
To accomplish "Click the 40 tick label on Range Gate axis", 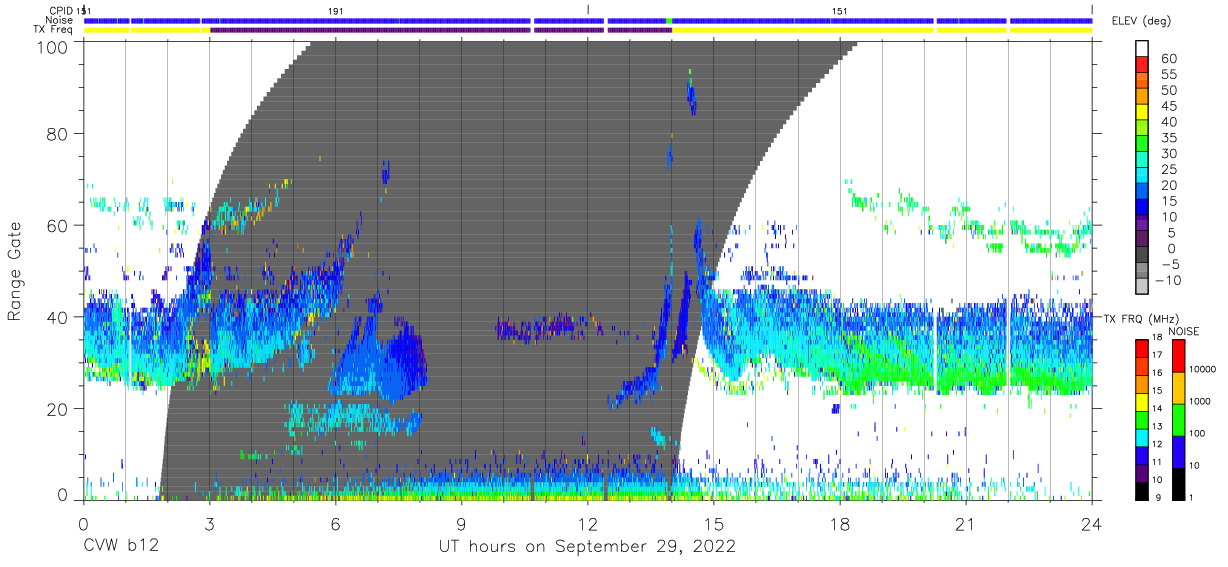I will (59, 317).
